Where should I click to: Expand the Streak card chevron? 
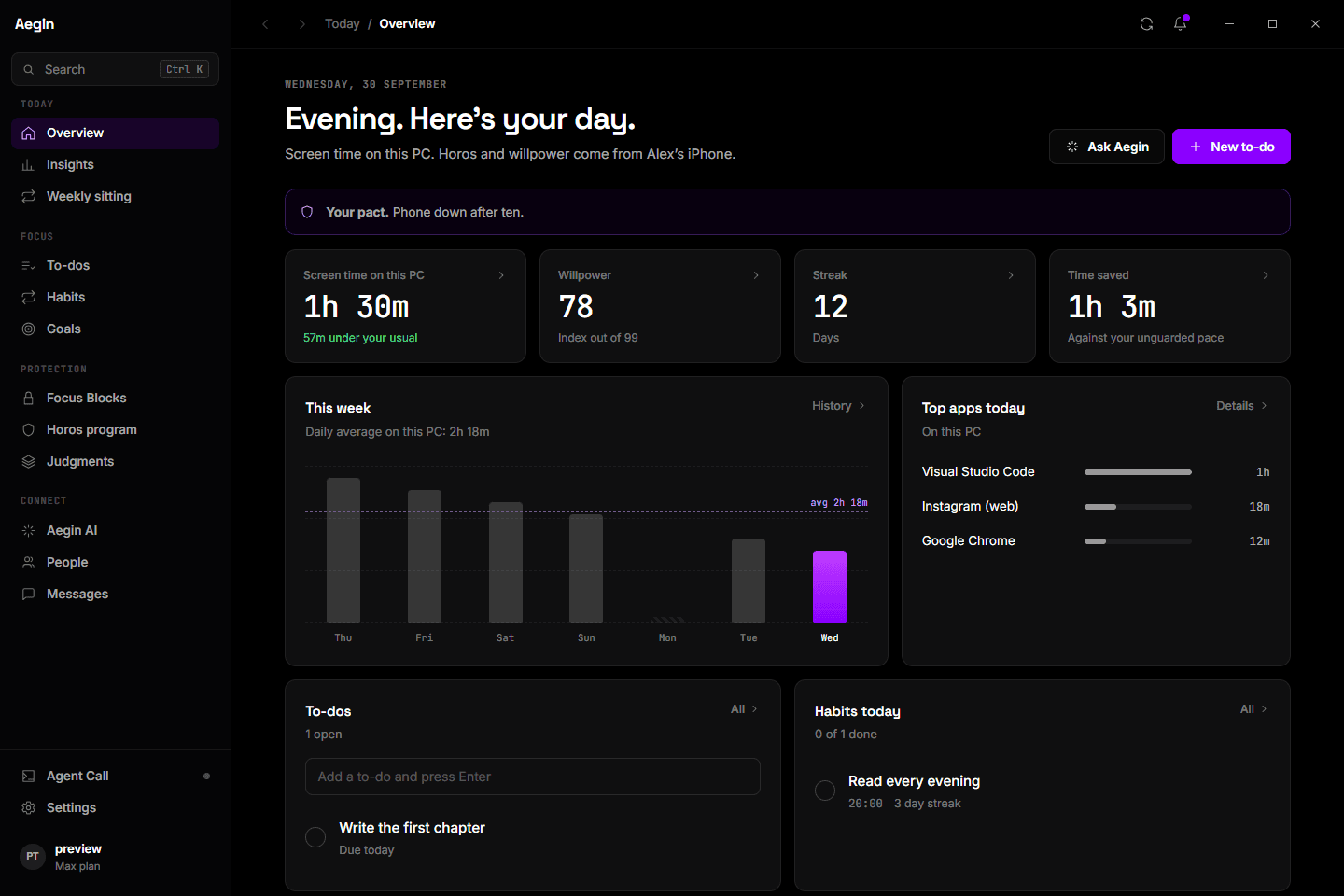(x=1011, y=275)
